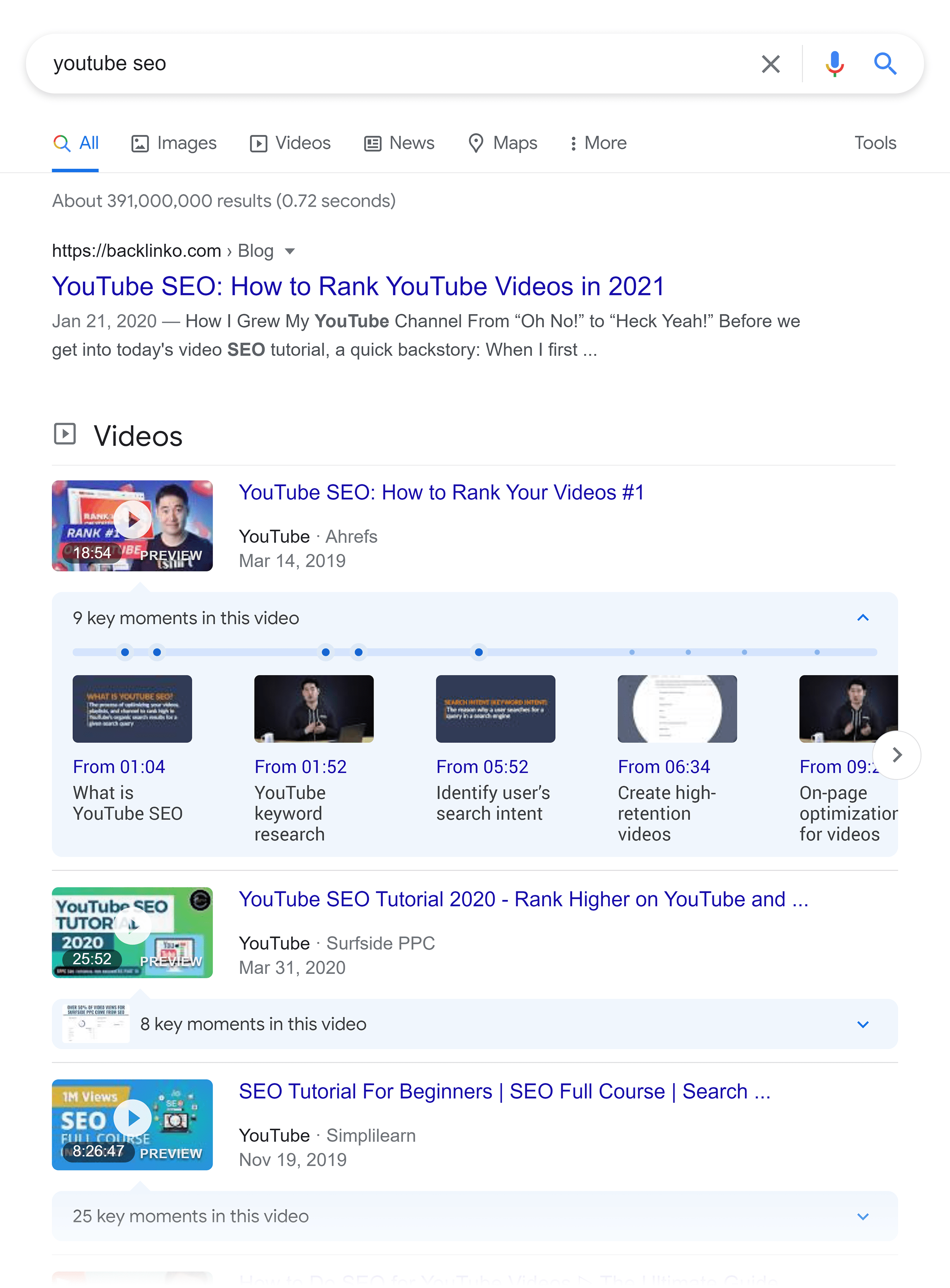Open the 'Create high-retention videos' thumbnail
The width and height of the screenshot is (950, 1288).
click(x=678, y=709)
